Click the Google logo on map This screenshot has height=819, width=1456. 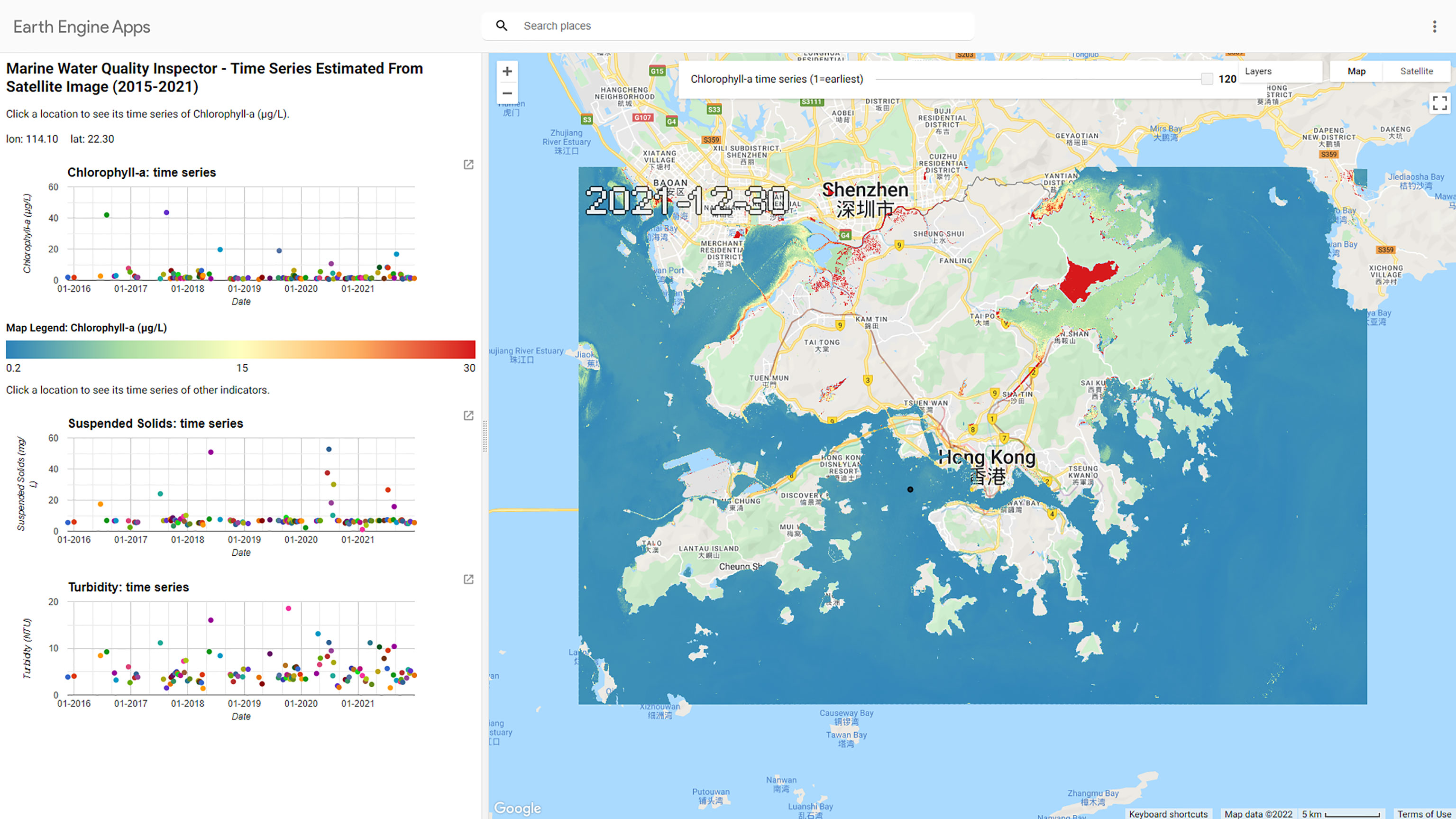pos(517,808)
